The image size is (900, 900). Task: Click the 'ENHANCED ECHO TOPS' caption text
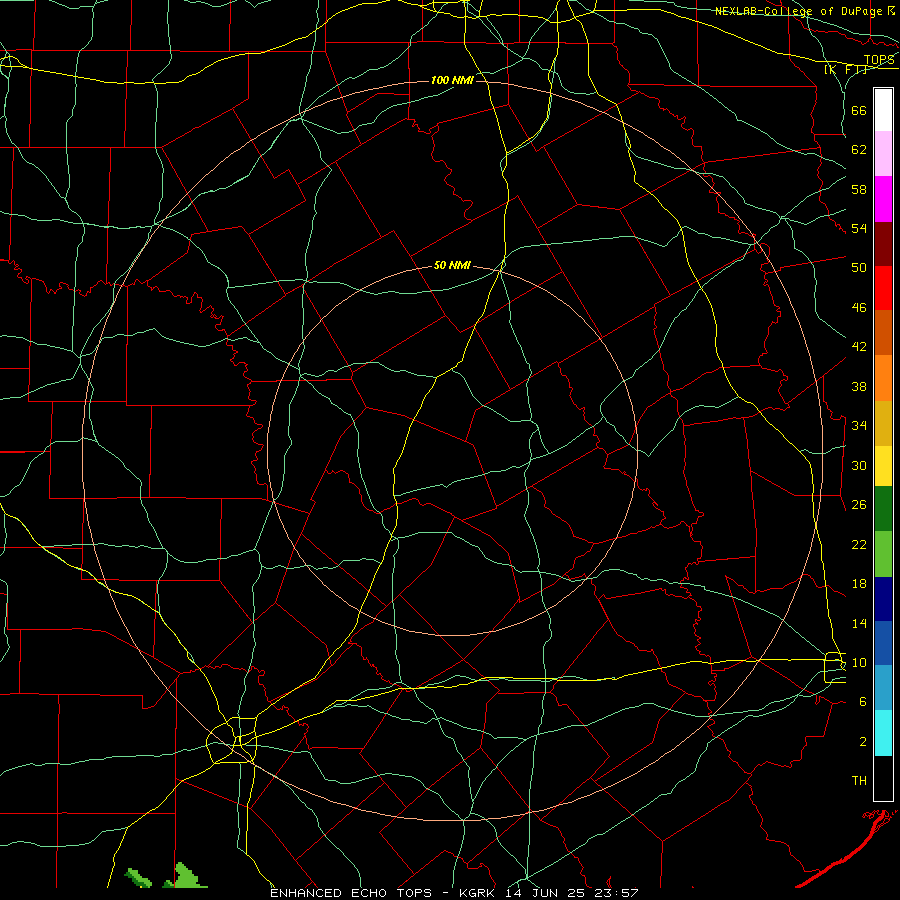351,893
